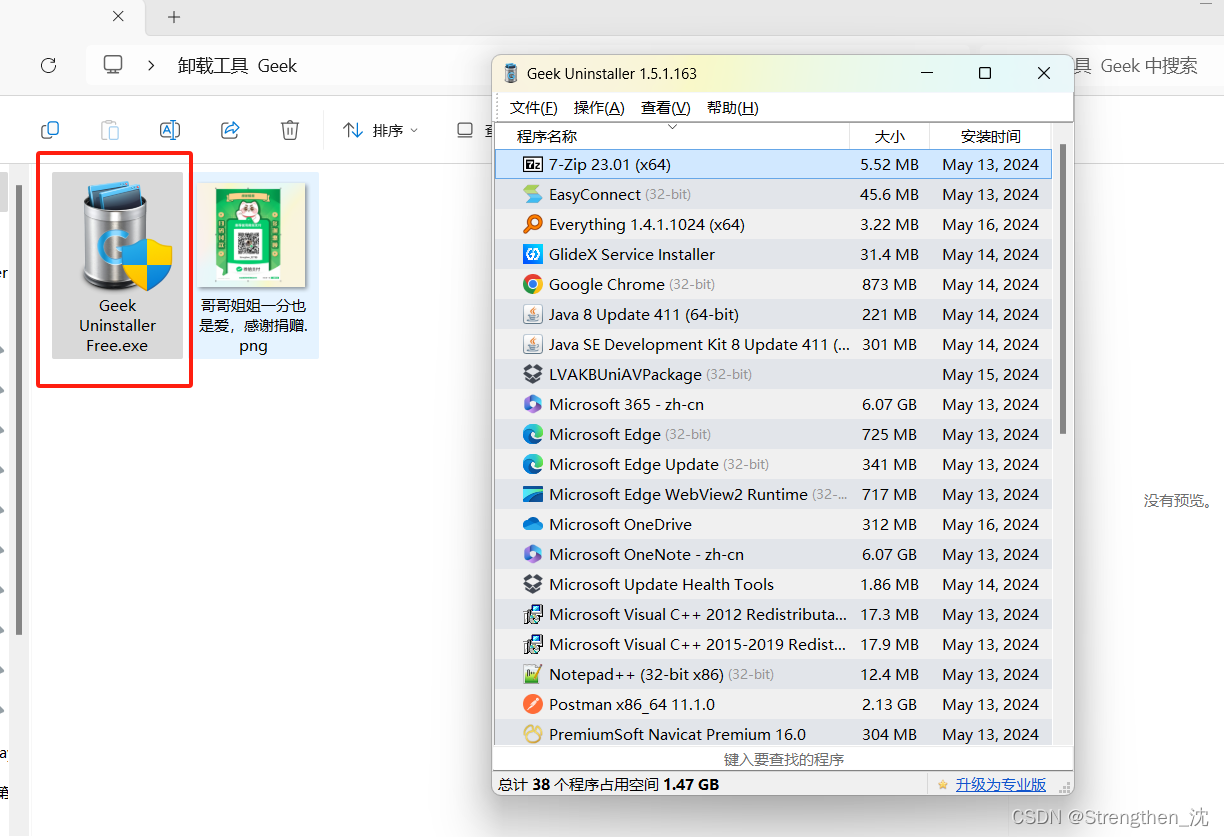This screenshot has height=837, width=1224.
Task: Click the Microsoft Edge (32-bit) icon
Action: tap(533, 434)
